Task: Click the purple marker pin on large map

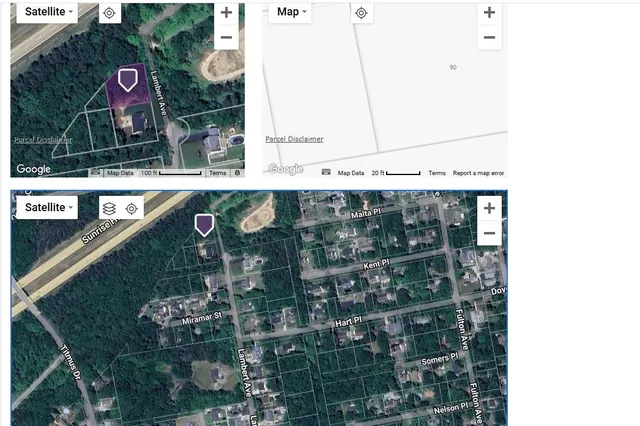Action: pyautogui.click(x=204, y=224)
